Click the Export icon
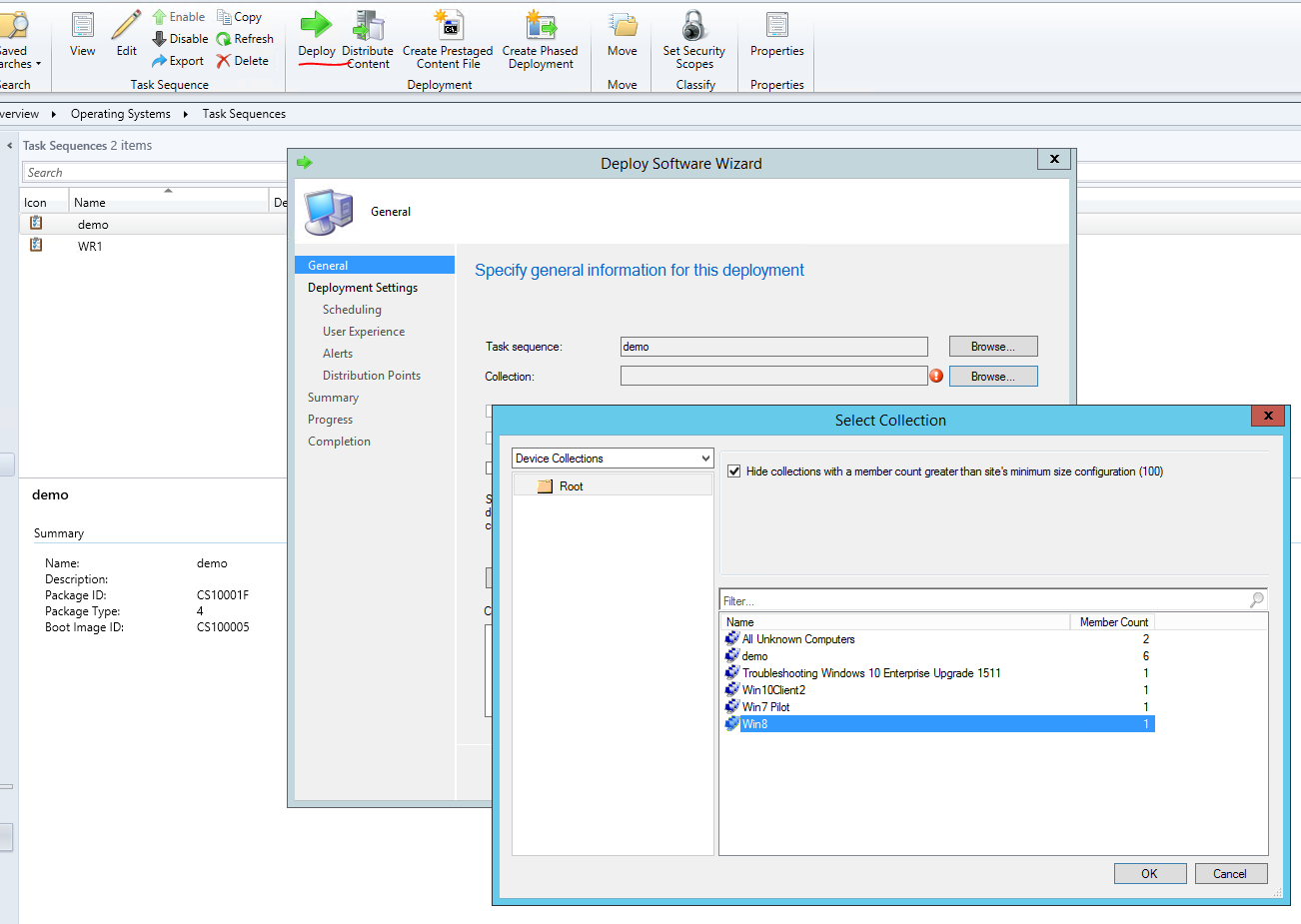Image resolution: width=1301 pixels, height=924 pixels. tap(178, 60)
